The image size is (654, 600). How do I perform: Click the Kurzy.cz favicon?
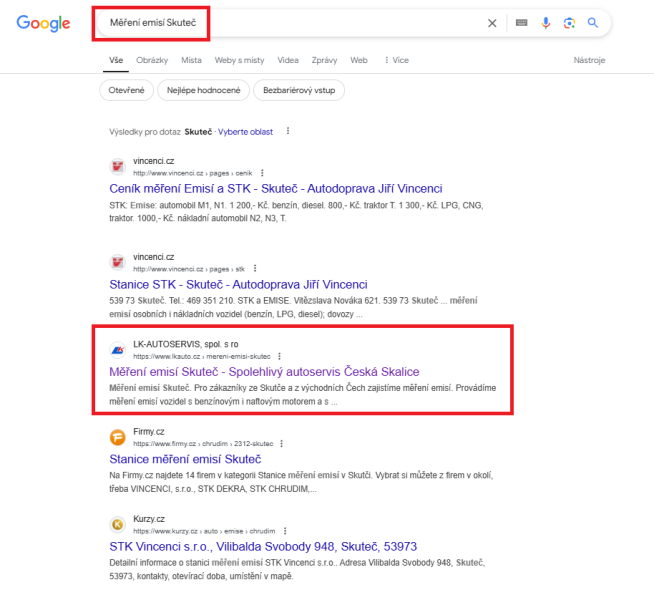(118, 525)
